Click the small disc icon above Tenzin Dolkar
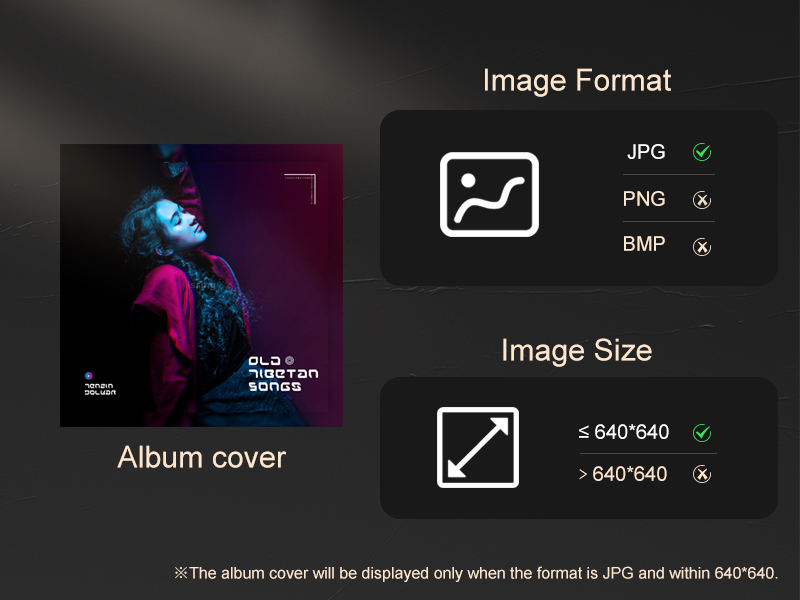800x600 pixels. click(x=88, y=376)
